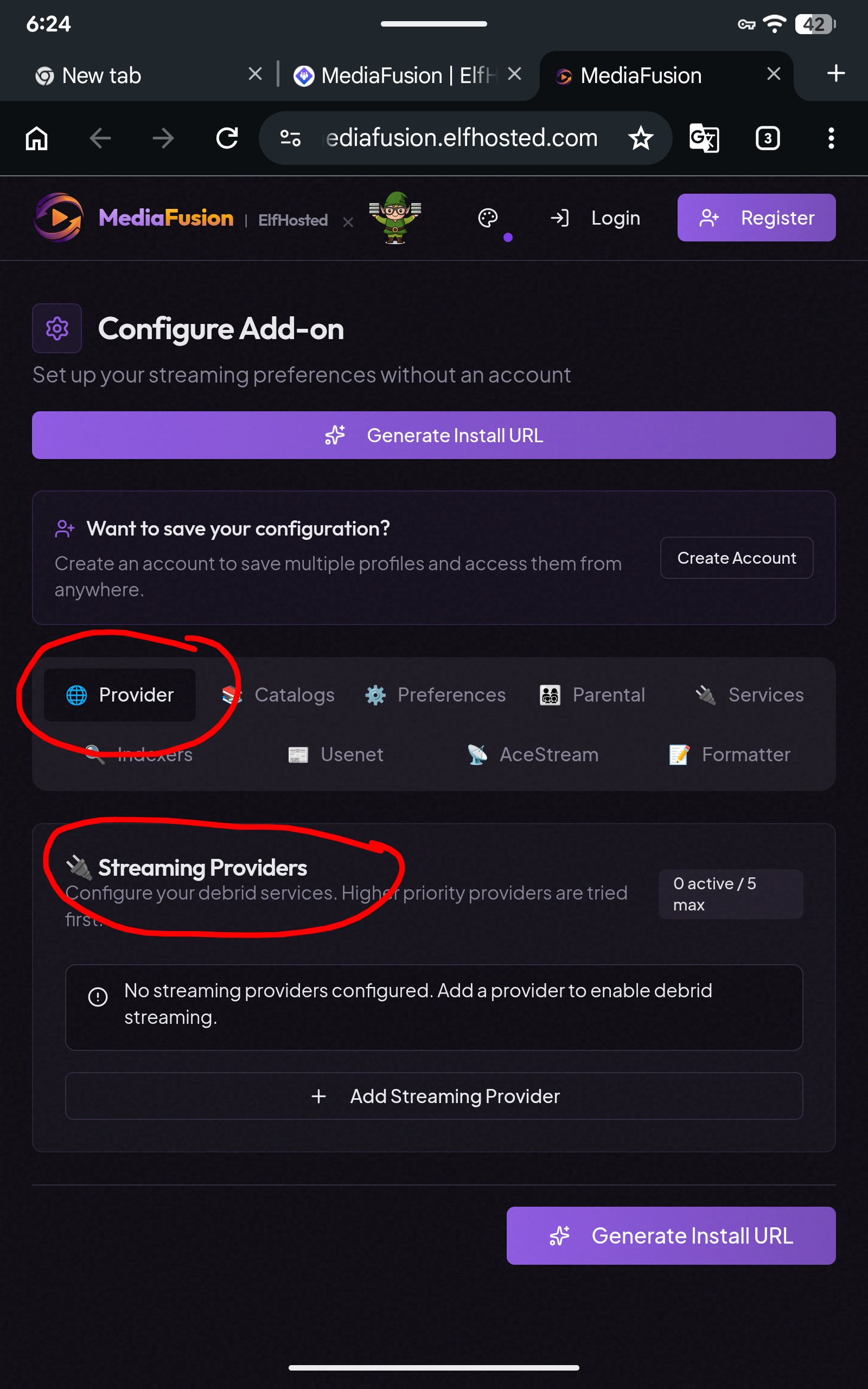This screenshot has width=868, height=1389.
Task: Open the theme palette icon
Action: pyautogui.click(x=487, y=218)
